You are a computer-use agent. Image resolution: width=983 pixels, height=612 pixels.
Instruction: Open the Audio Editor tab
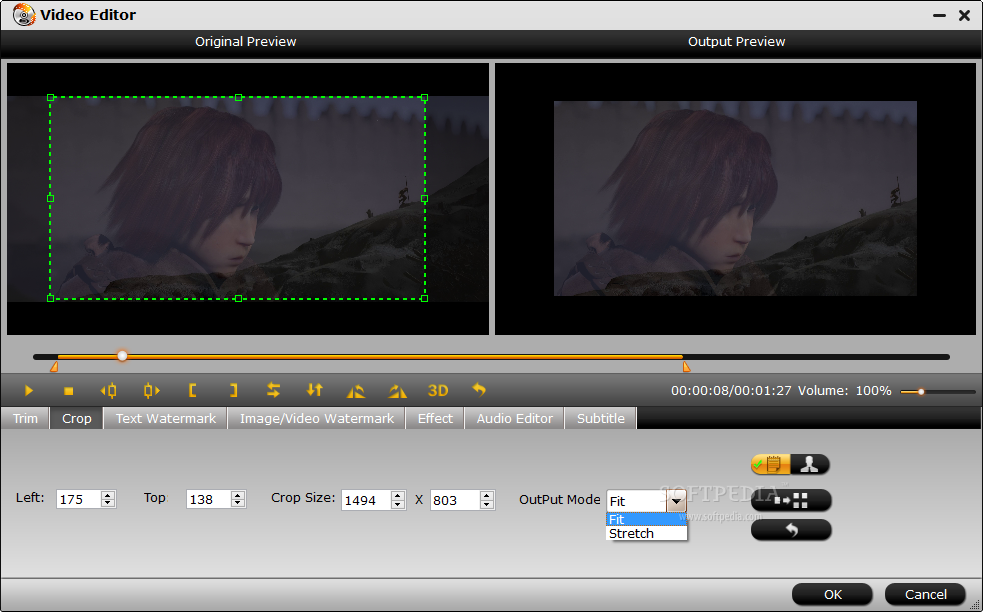[x=515, y=418]
